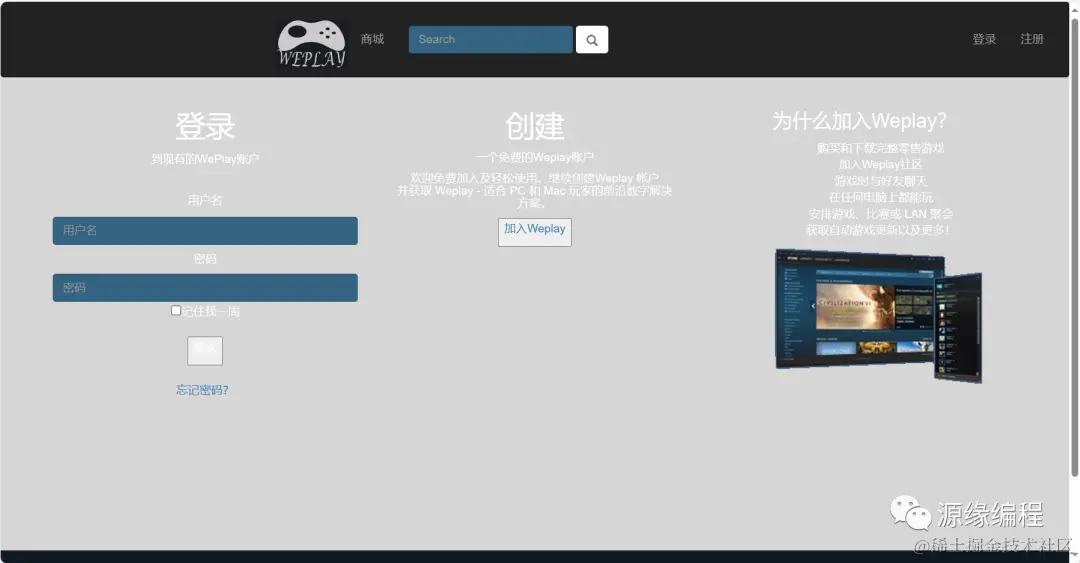Open the 商城 store menu item
The width and height of the screenshot is (1080, 563).
(x=373, y=39)
